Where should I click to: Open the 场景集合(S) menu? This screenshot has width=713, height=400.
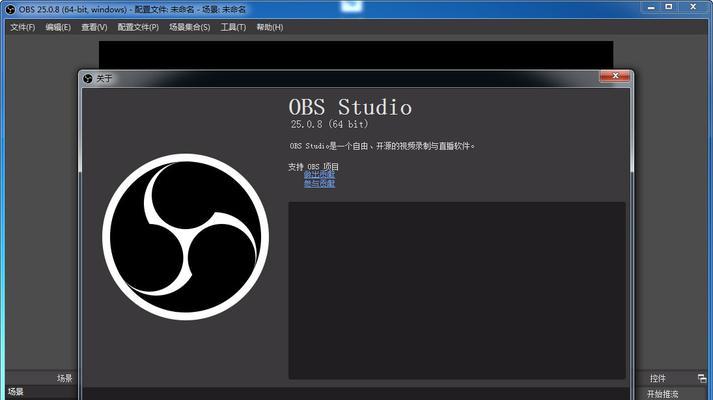[190, 27]
